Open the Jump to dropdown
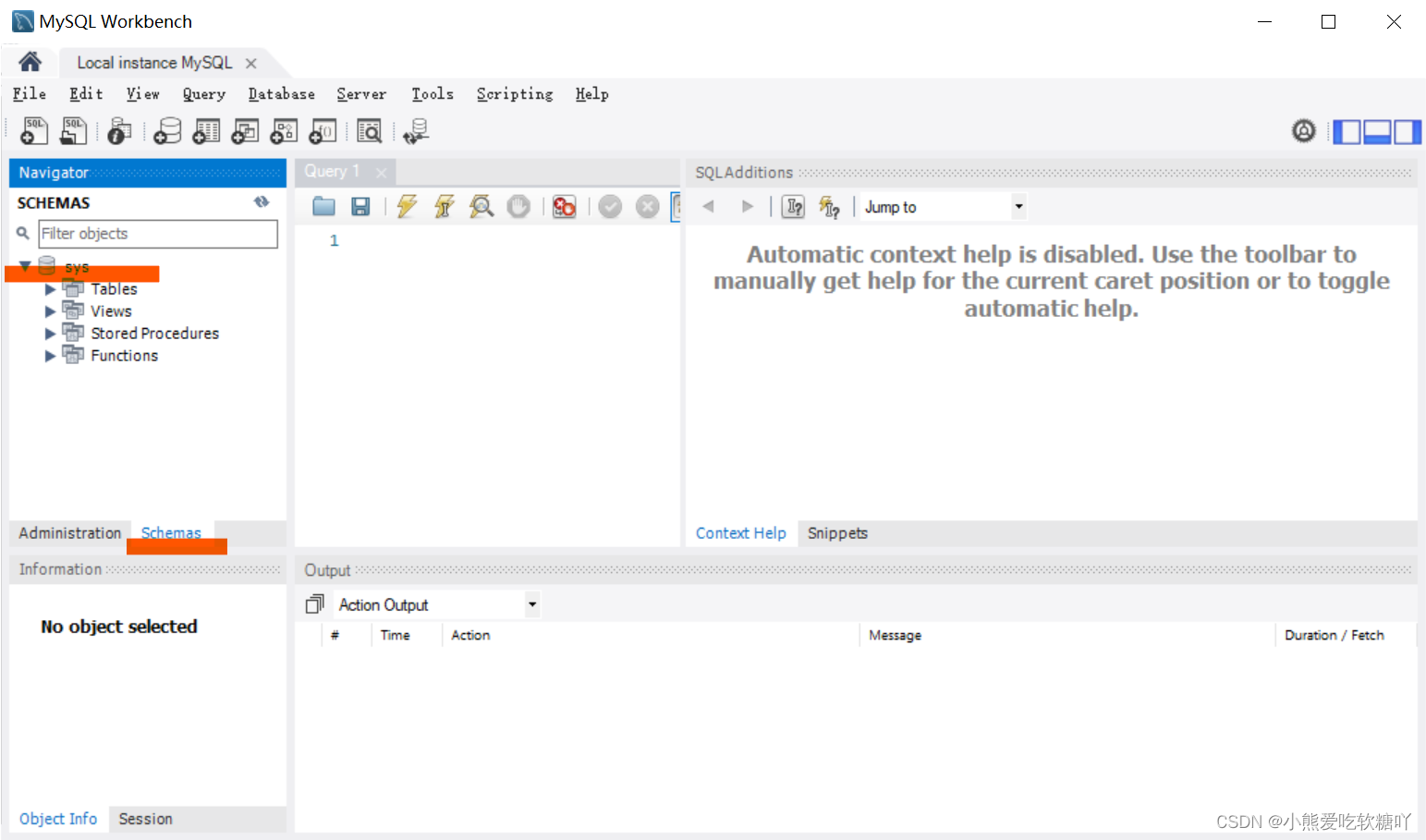 pyautogui.click(x=1018, y=207)
